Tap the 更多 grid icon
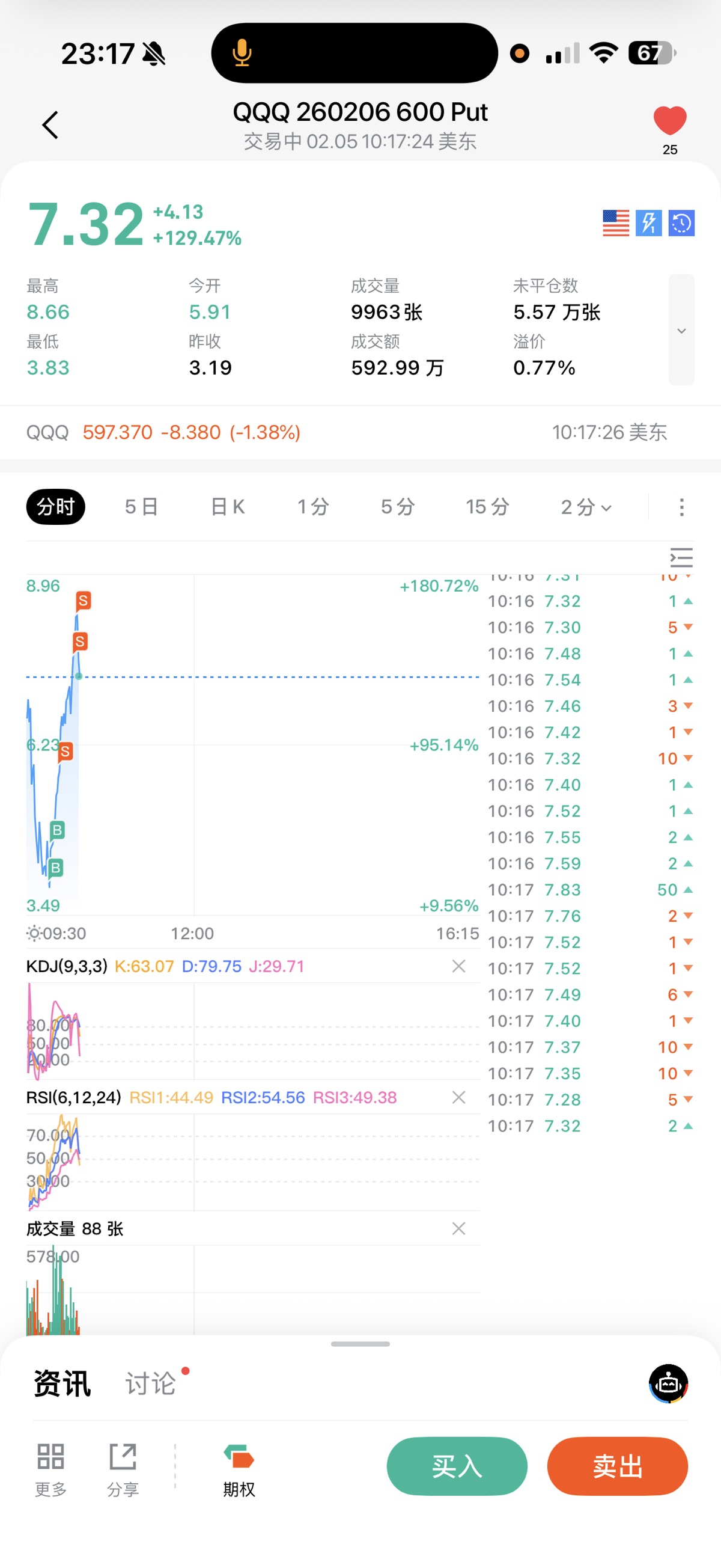The image size is (721, 1568). coord(50,1467)
